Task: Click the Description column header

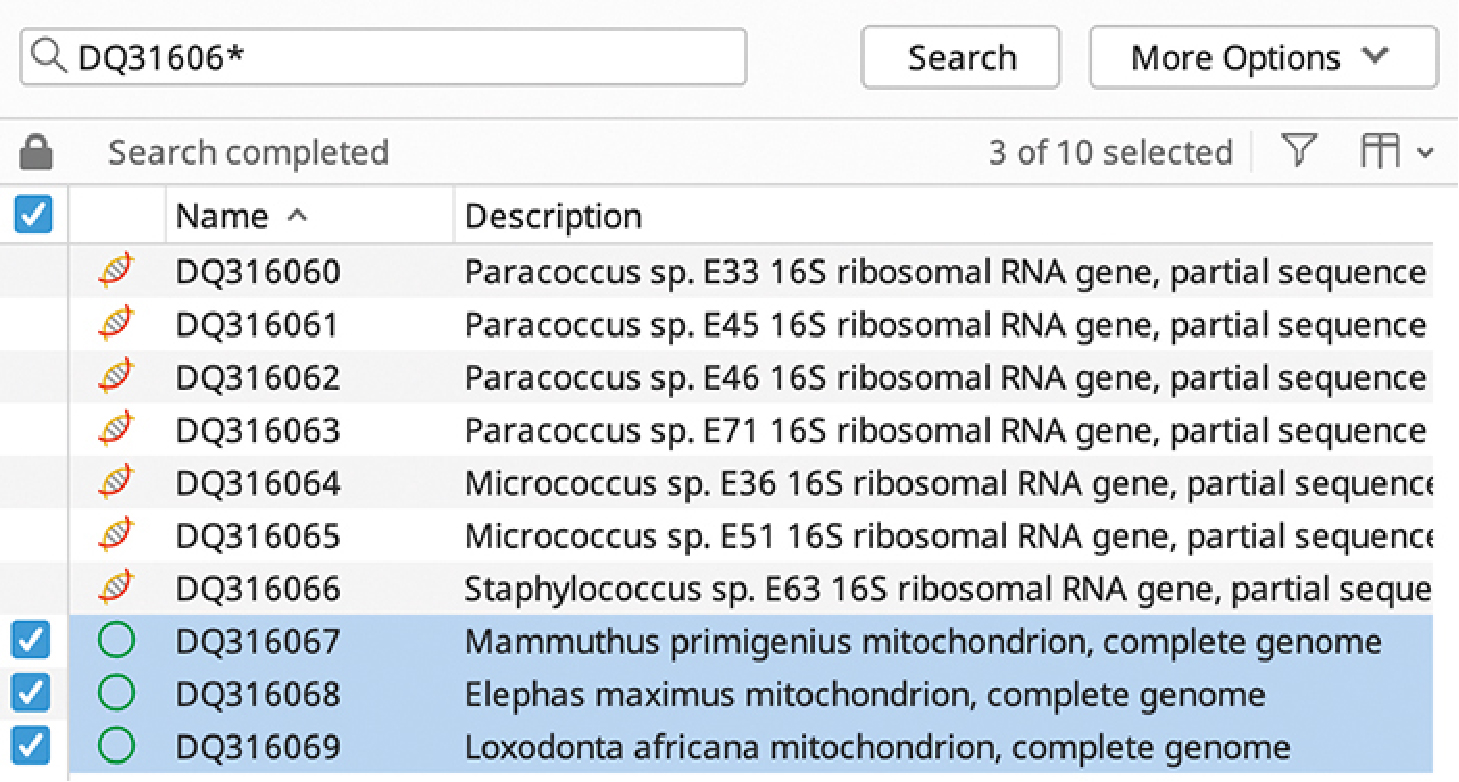Action: pos(553,216)
